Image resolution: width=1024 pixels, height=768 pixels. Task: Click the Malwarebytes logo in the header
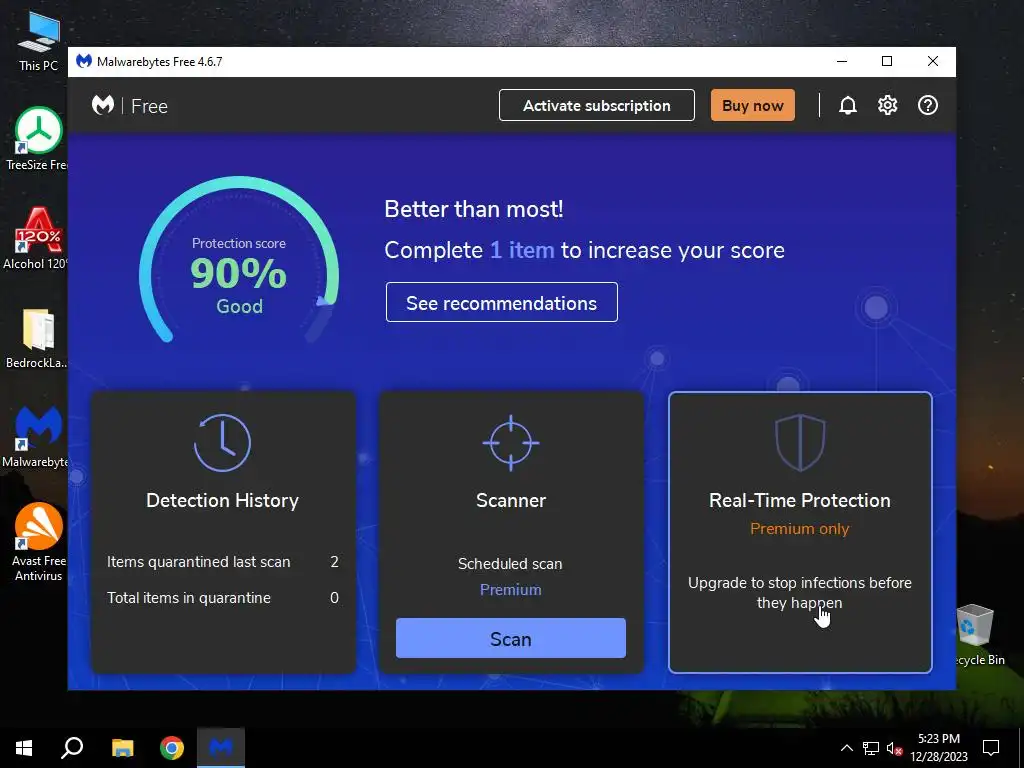pos(103,105)
